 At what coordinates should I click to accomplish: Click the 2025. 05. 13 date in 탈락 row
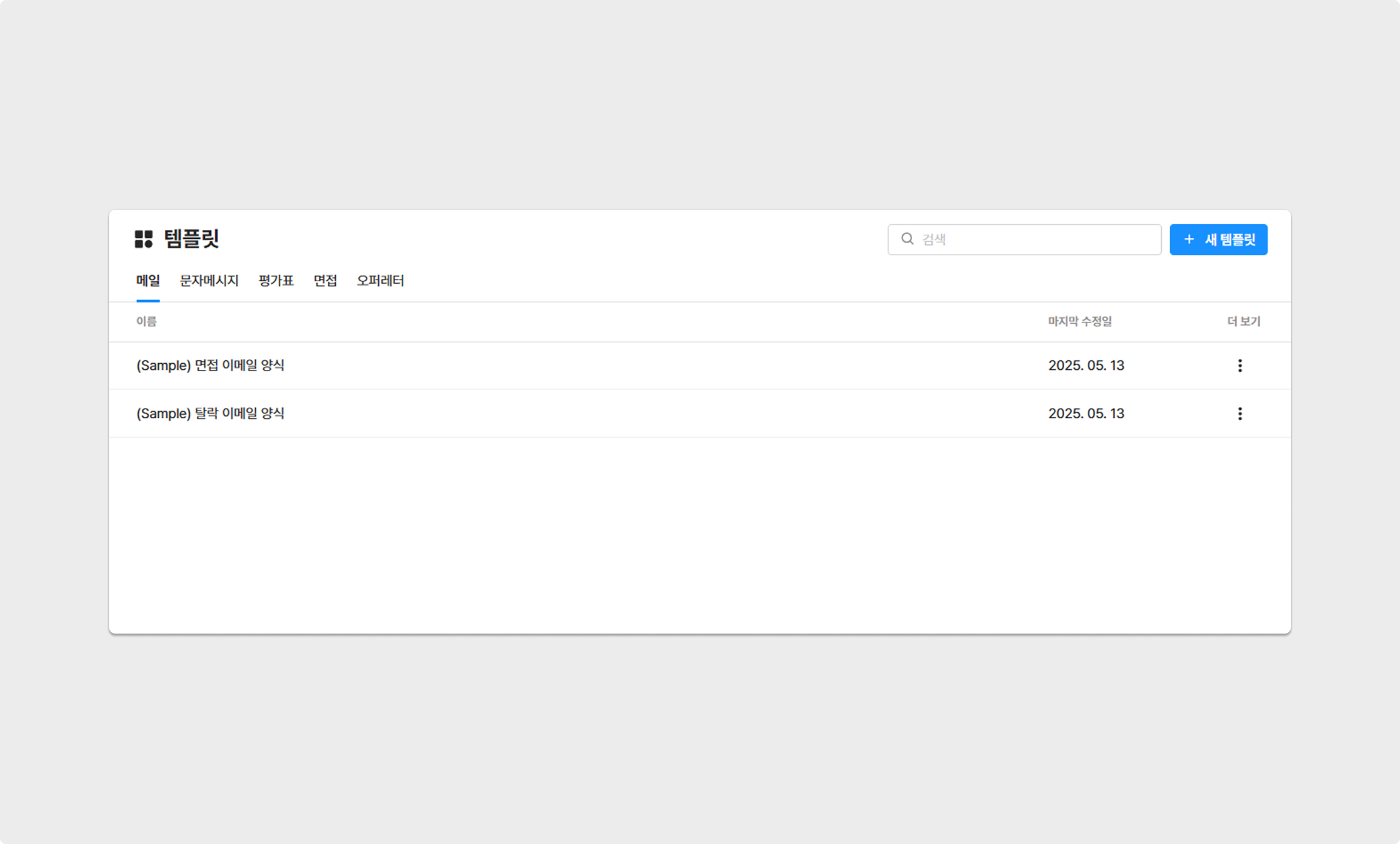tap(1086, 414)
